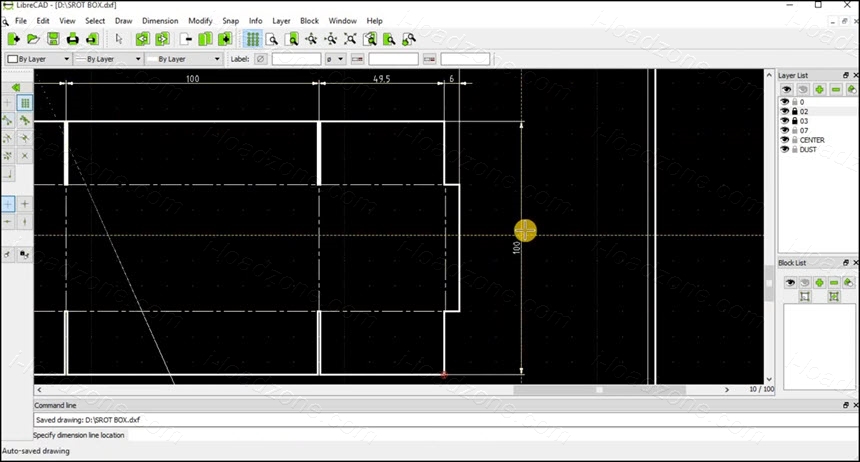Add a block in Block List
The height and width of the screenshot is (462, 860).
coord(819,283)
